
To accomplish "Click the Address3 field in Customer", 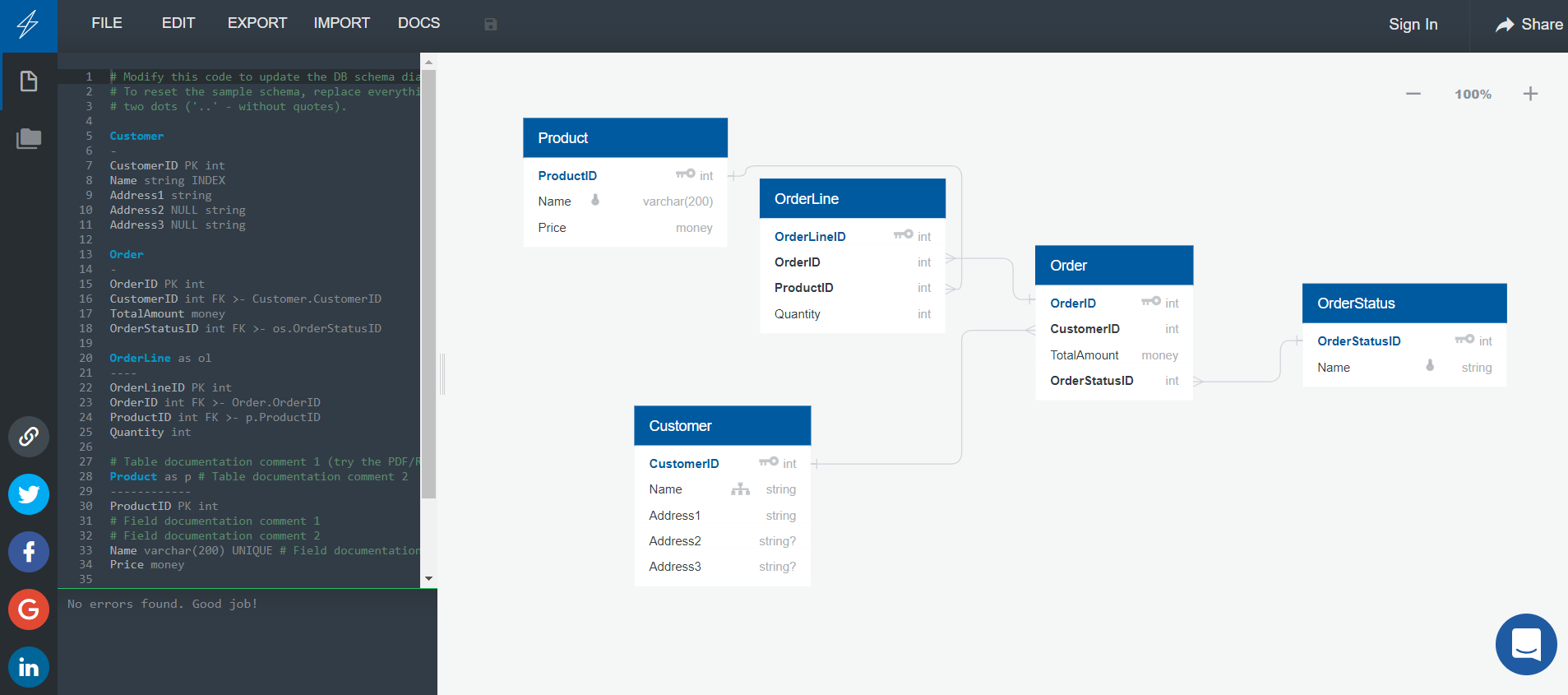I will [x=723, y=567].
